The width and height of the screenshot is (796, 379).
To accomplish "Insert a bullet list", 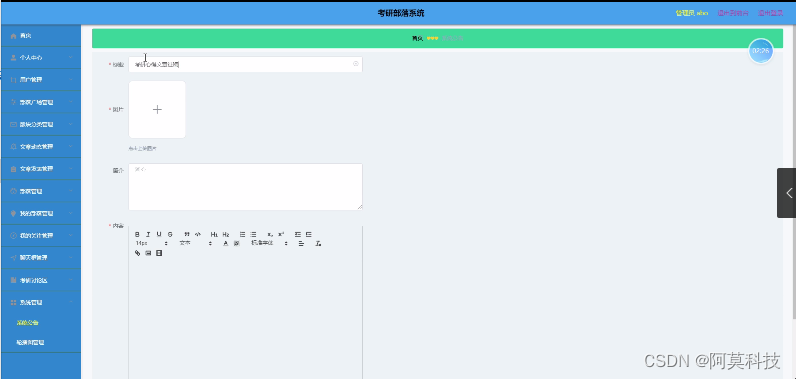I will (x=253, y=234).
